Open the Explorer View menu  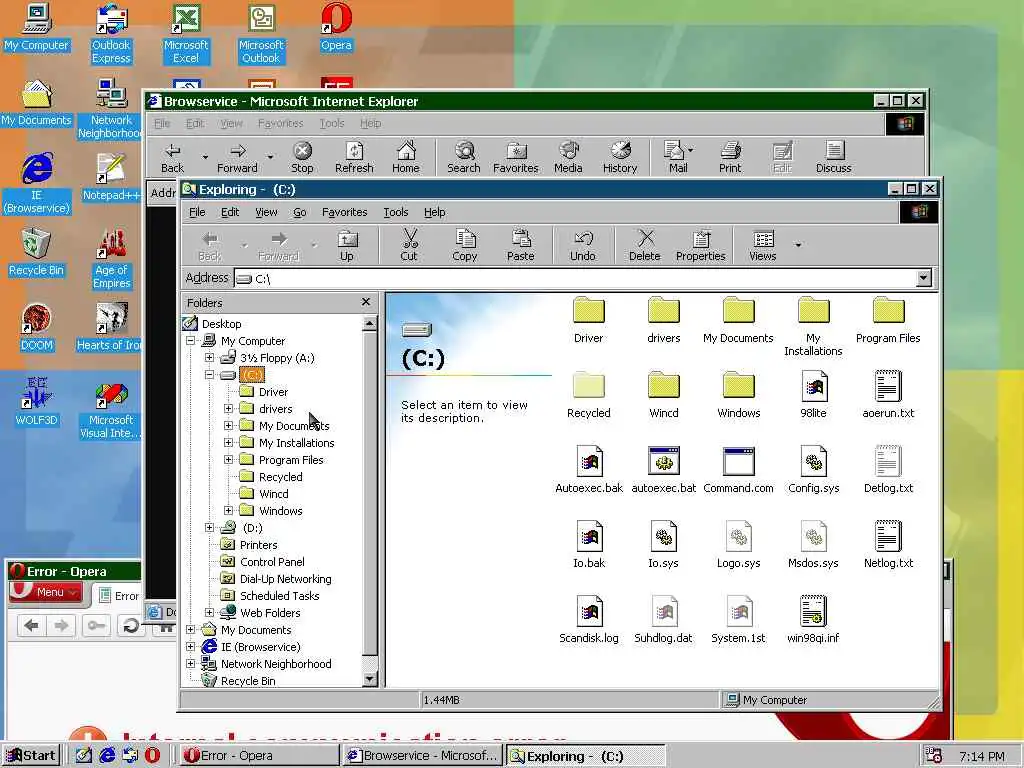(266, 212)
